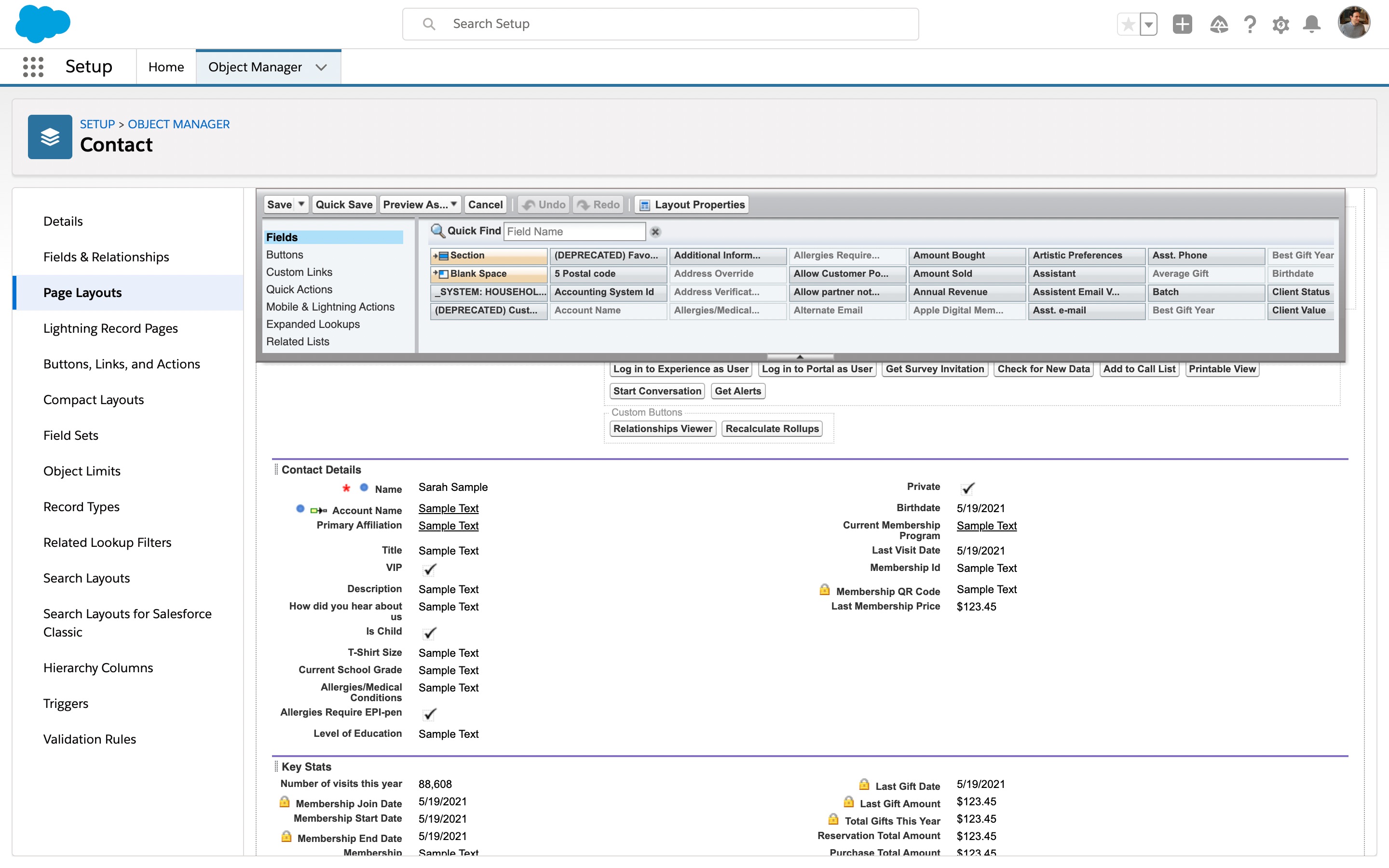The height and width of the screenshot is (868, 1389).
Task: Click the Salesforce cloud logo
Action: click(x=42, y=24)
